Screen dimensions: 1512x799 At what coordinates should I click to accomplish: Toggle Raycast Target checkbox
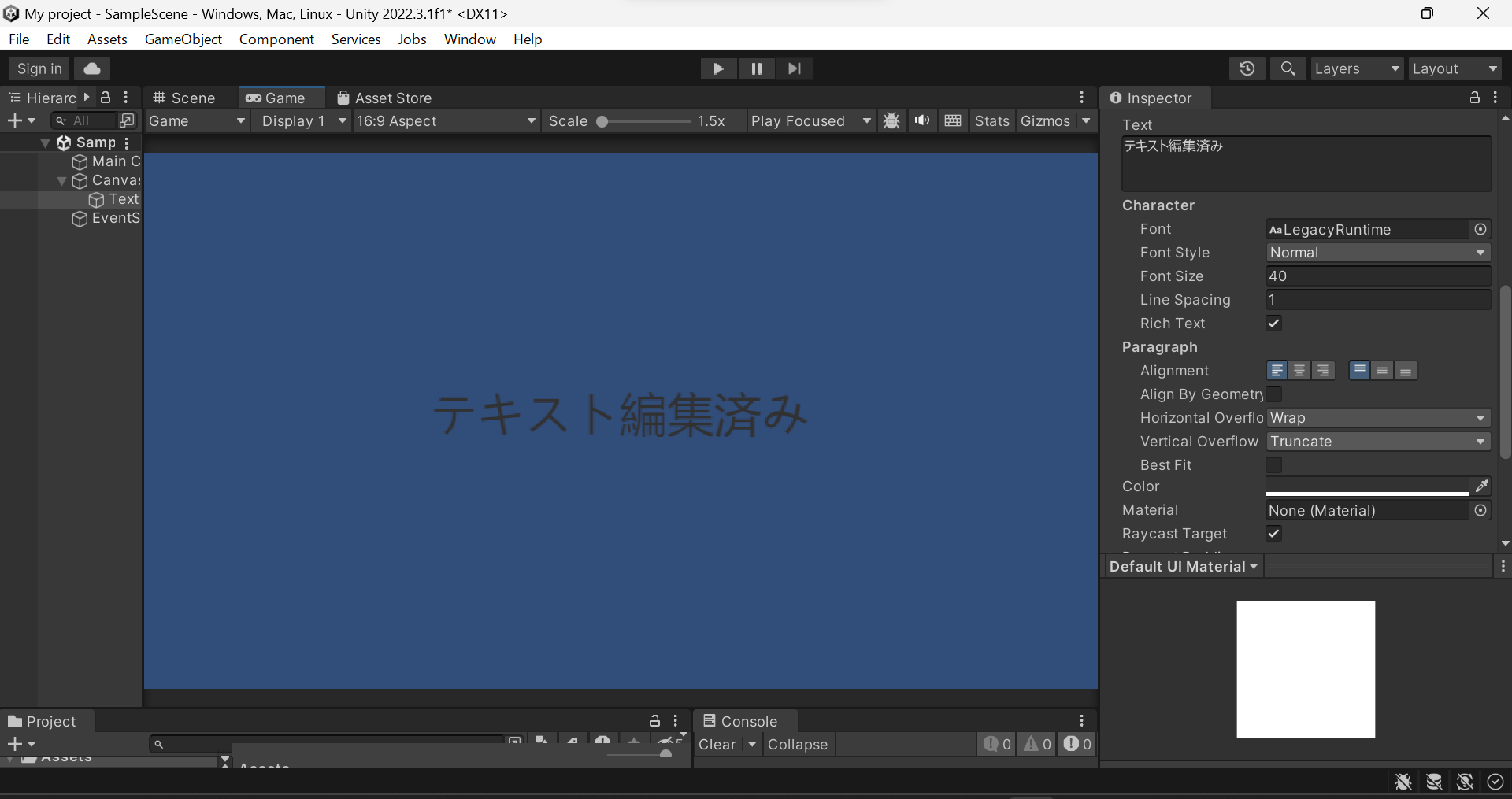pyautogui.click(x=1273, y=534)
